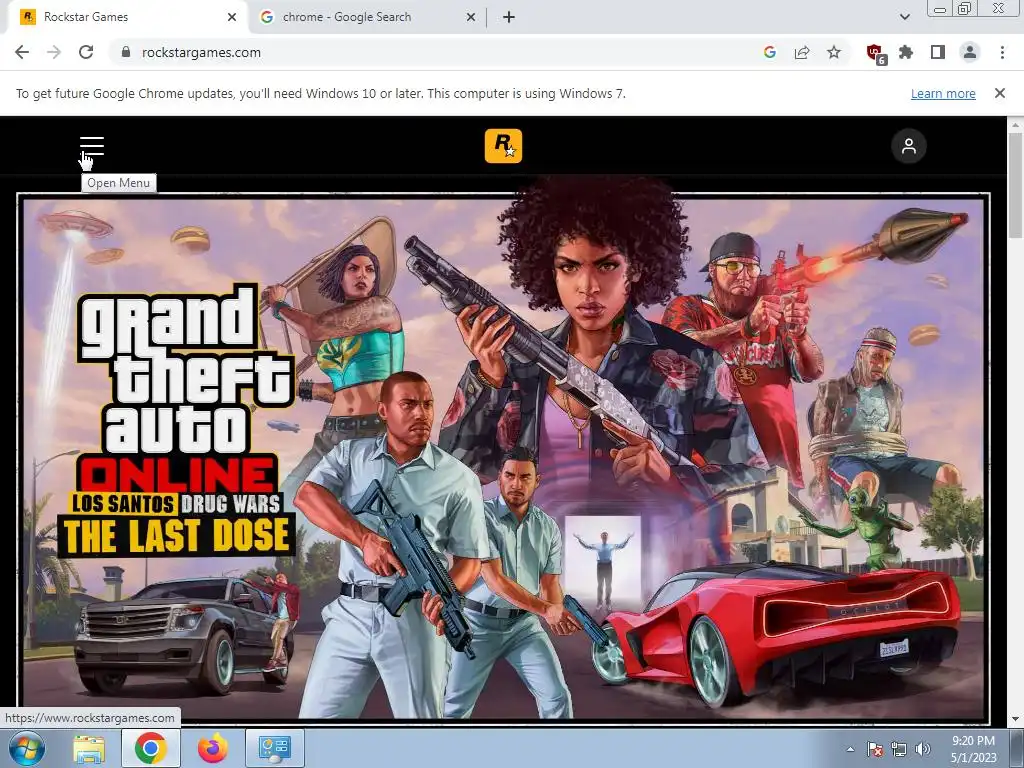Open the GTA Online Last Dose banner
Viewport: 1024px width, 768px height.
point(504,458)
